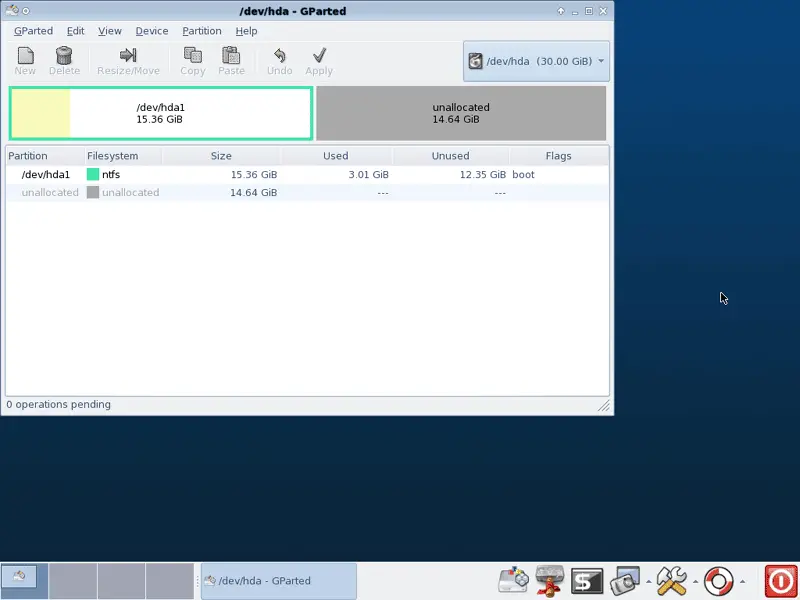The image size is (800, 600).
Task: Click the 14.64 GiB size cell in list
Action: coord(254,193)
